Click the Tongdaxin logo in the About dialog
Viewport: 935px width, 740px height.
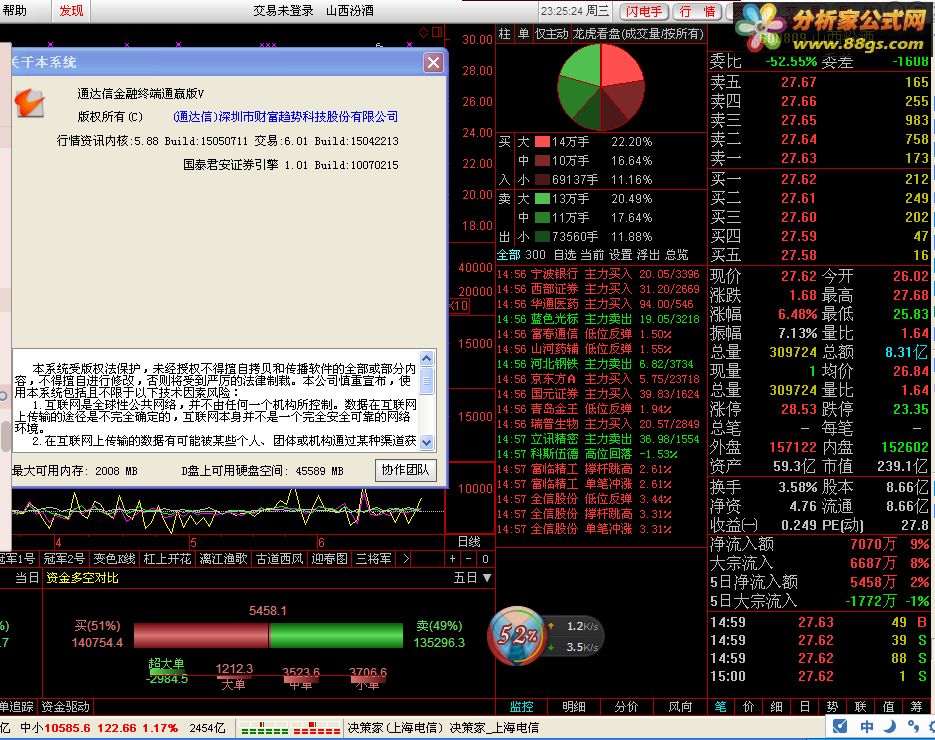[x=29, y=103]
